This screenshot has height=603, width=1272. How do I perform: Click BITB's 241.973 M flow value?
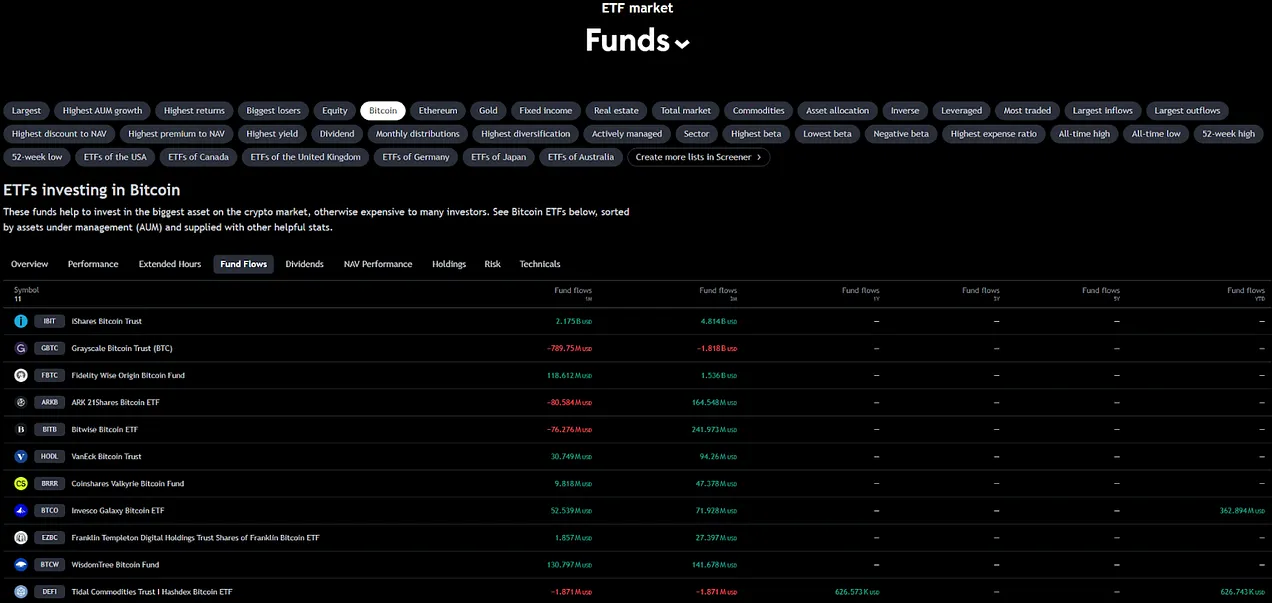(715, 429)
